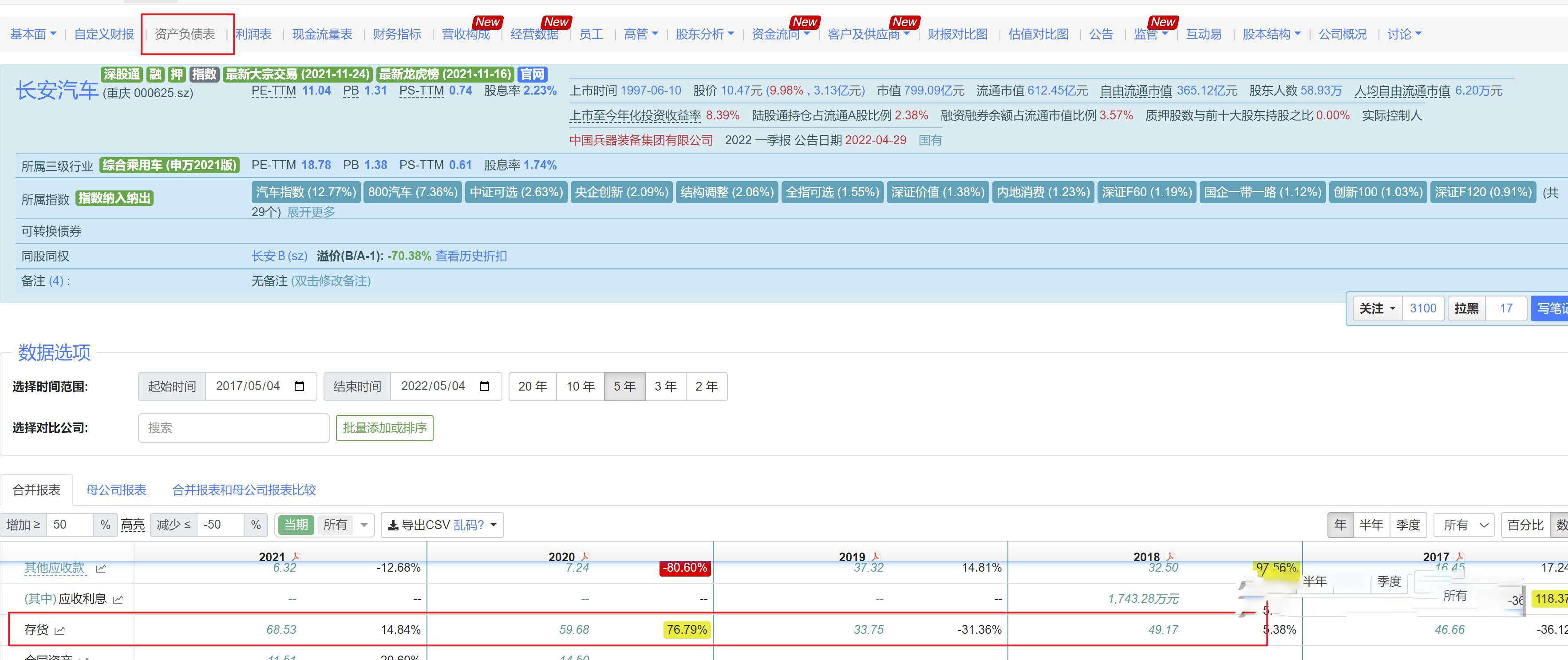Focus the 选择对比公司 search field

coord(234,427)
